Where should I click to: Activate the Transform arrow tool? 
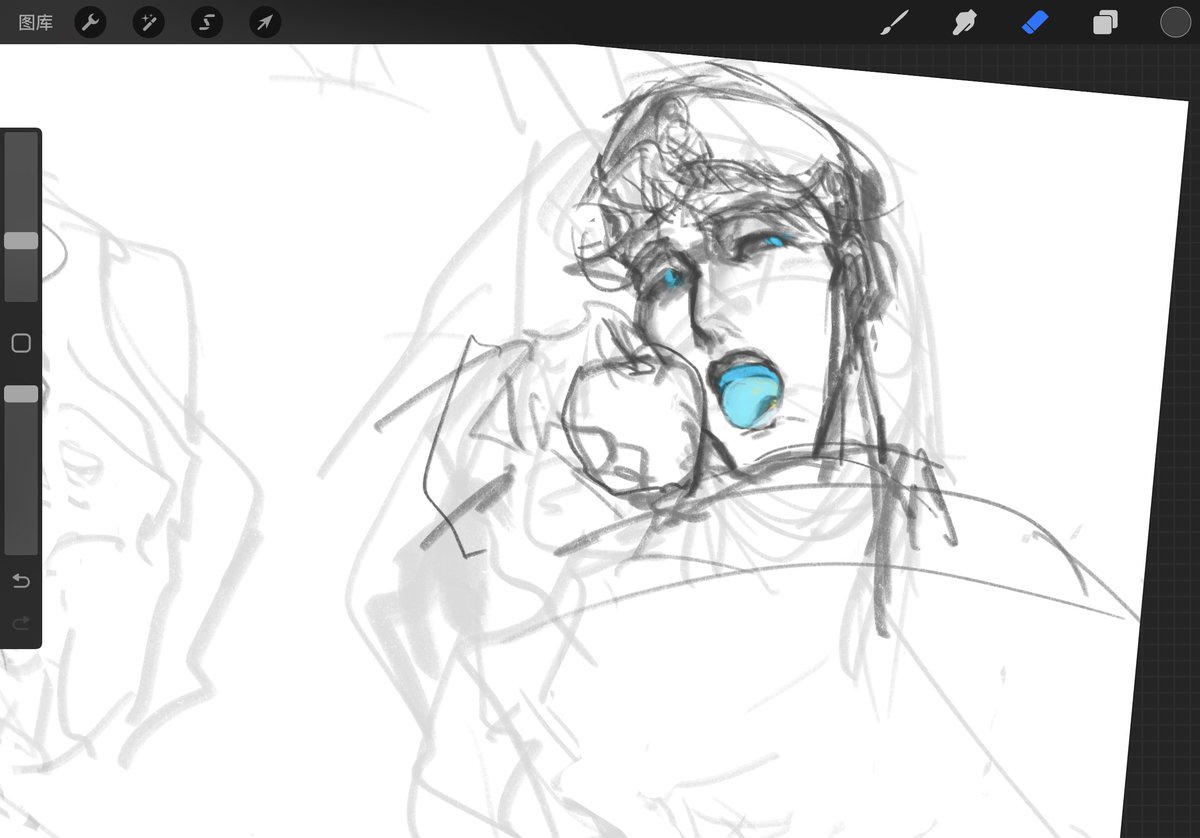click(265, 22)
